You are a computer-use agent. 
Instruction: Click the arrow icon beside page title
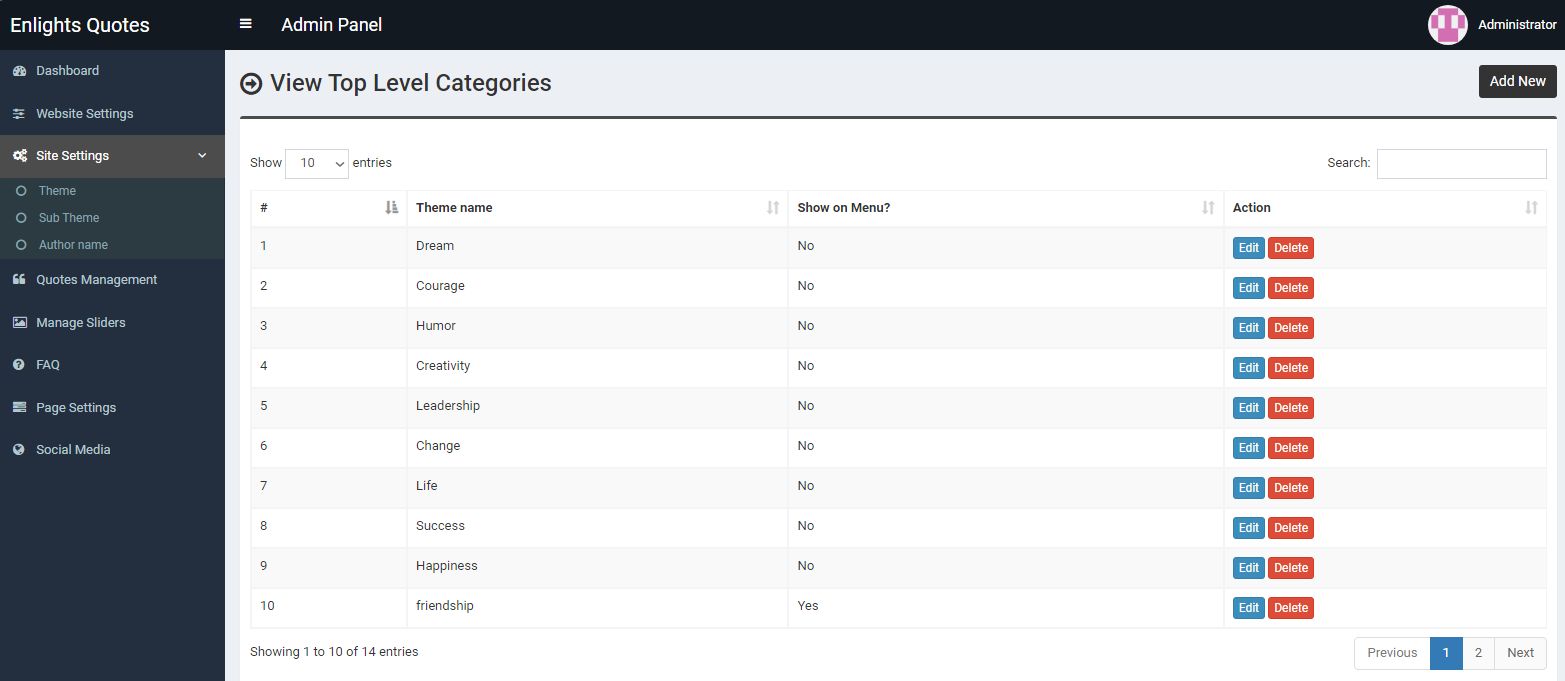(x=251, y=84)
